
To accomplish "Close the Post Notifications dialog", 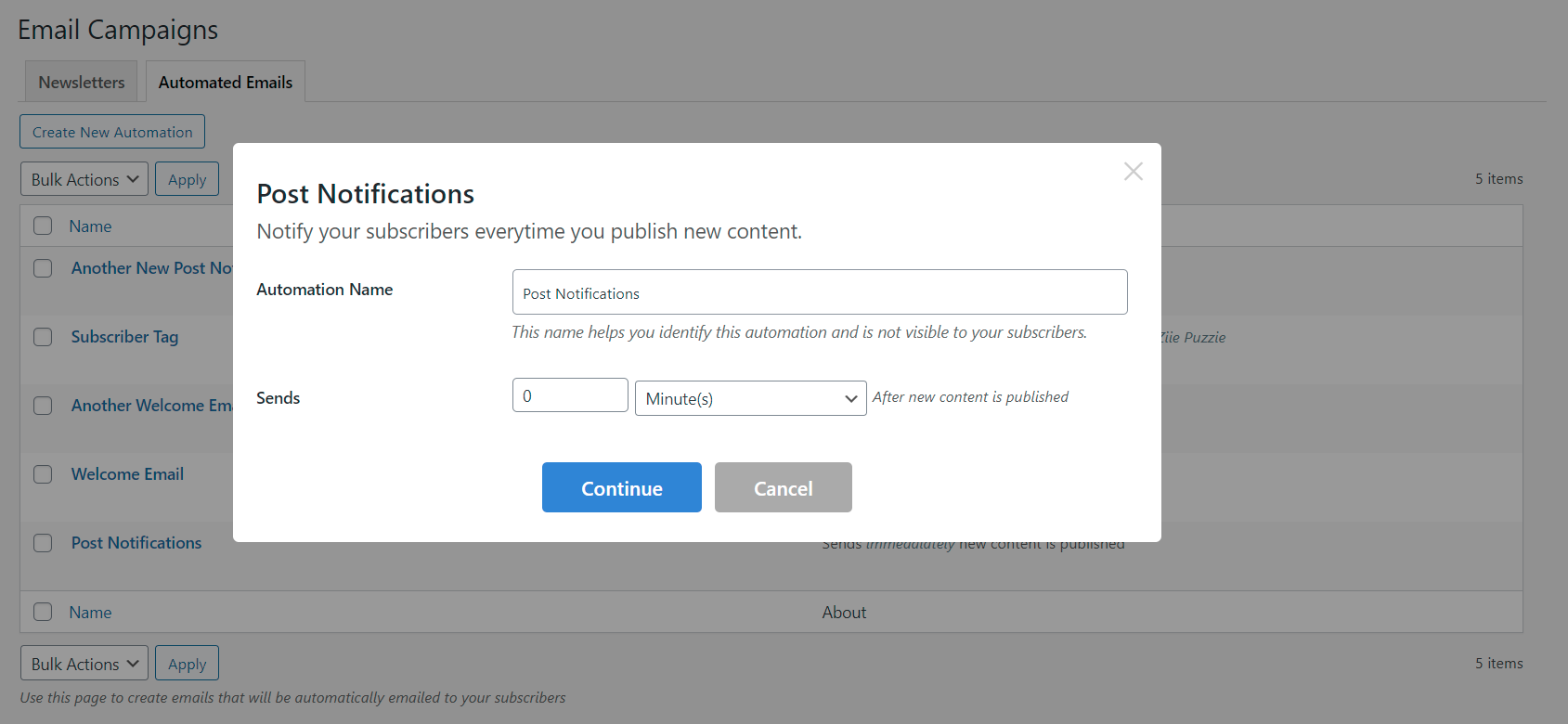I will click(1133, 171).
